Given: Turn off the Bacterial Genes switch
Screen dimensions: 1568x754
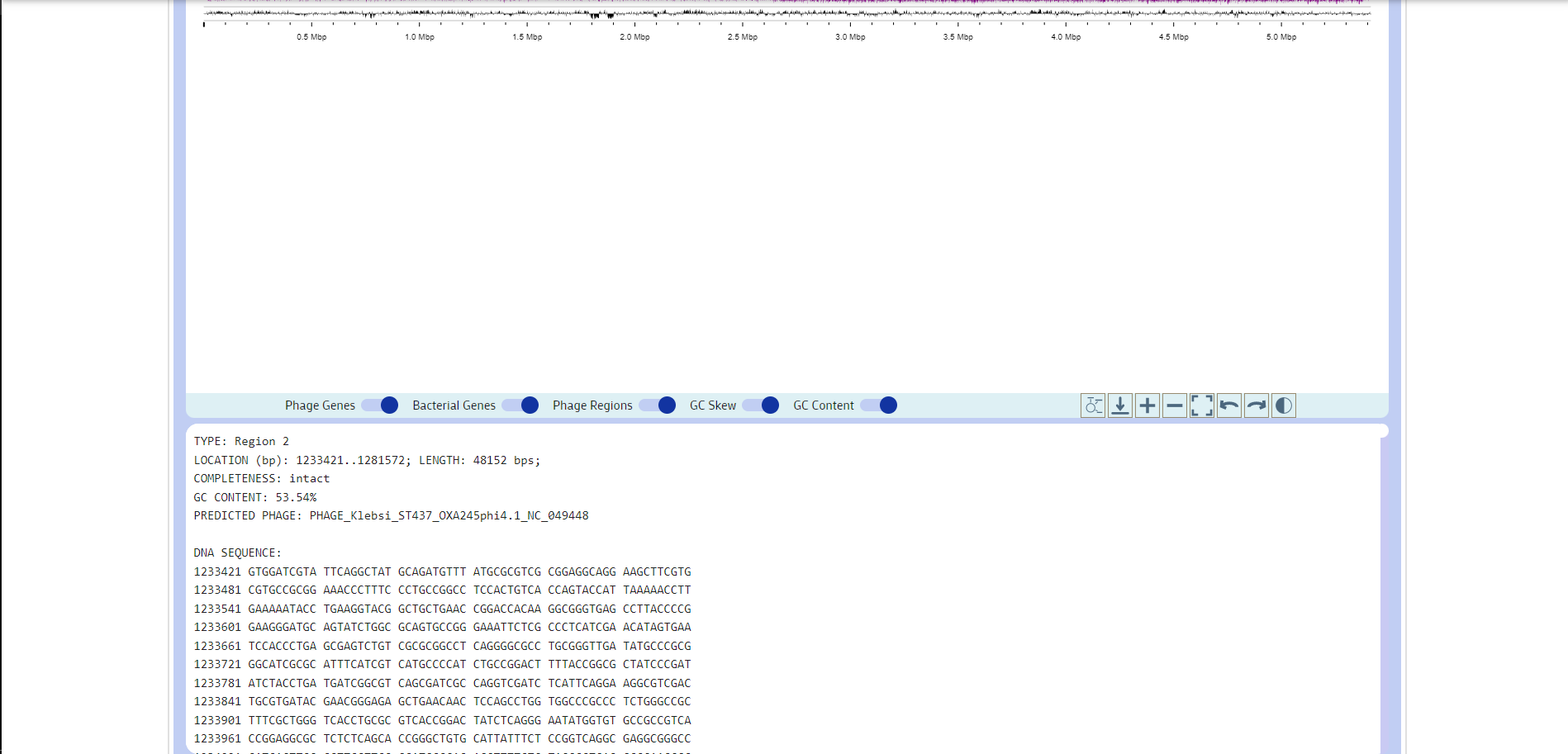Looking at the screenshot, I should coord(520,405).
